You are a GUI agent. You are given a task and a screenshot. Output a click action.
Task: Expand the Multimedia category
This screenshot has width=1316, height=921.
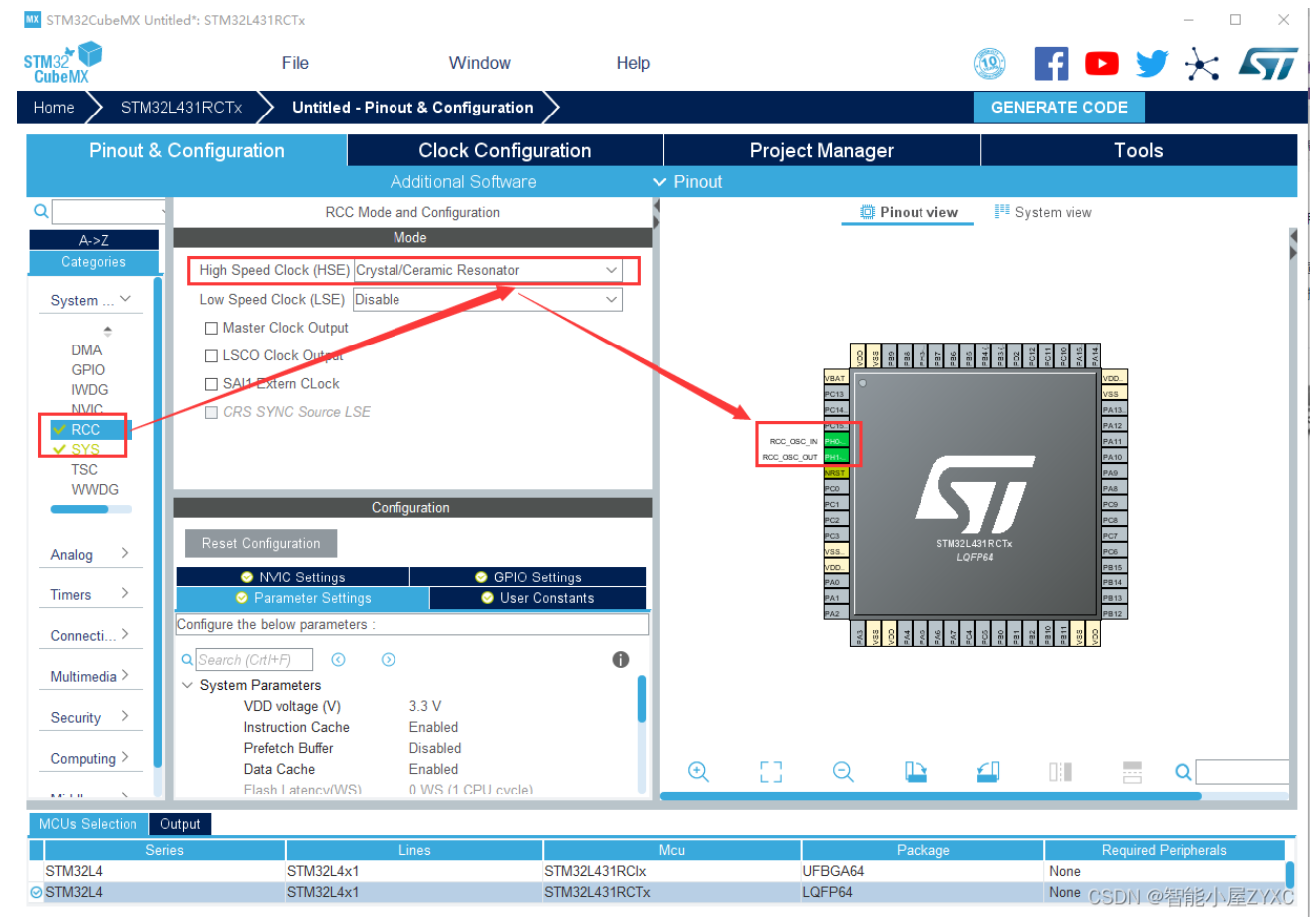coord(90,676)
